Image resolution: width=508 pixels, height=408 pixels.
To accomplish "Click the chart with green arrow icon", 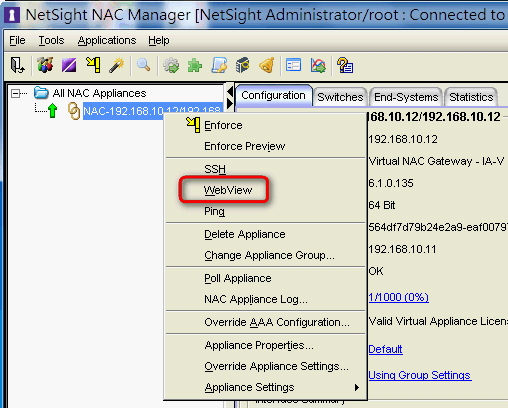I will [x=318, y=65].
